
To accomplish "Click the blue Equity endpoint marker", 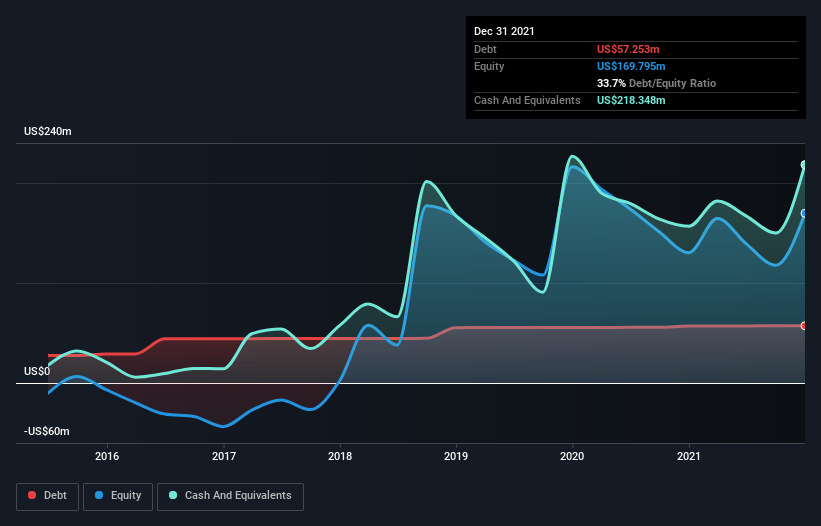I will point(804,214).
